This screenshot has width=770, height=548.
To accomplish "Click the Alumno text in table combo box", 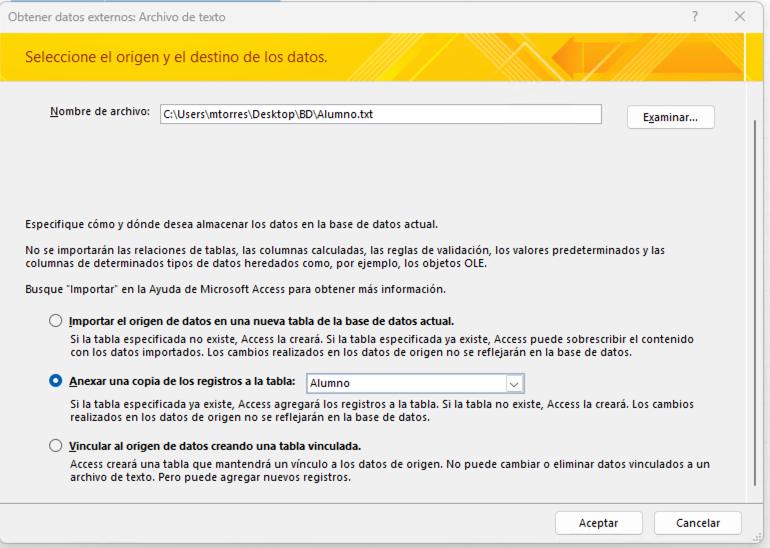I will coord(330,383).
